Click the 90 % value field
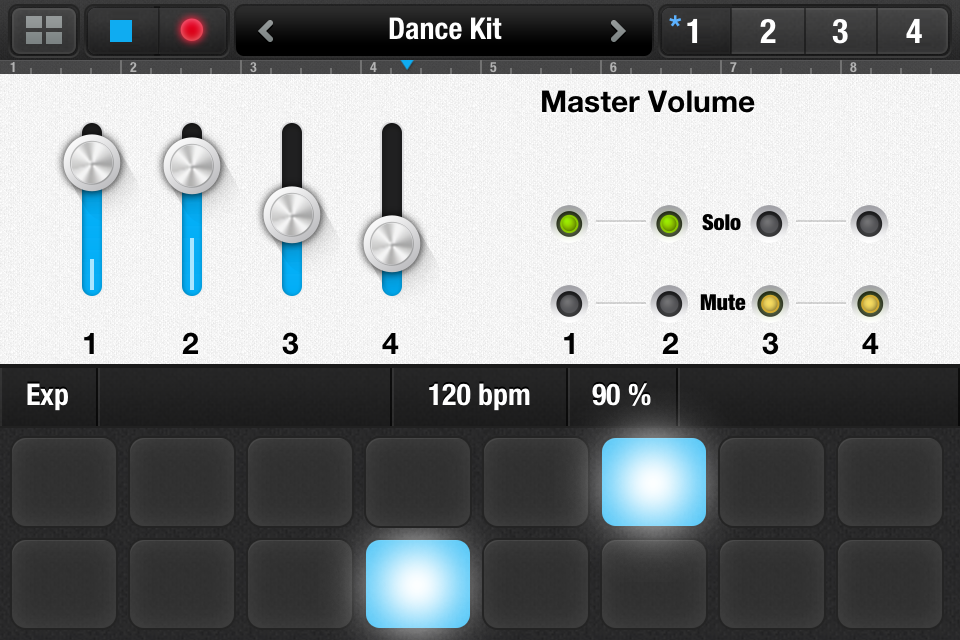 [622, 396]
